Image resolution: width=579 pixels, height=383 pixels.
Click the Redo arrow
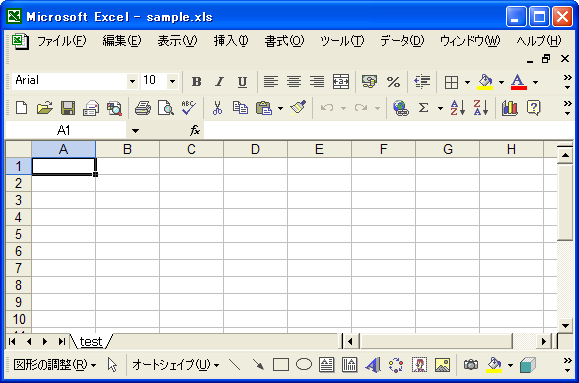tap(361, 108)
